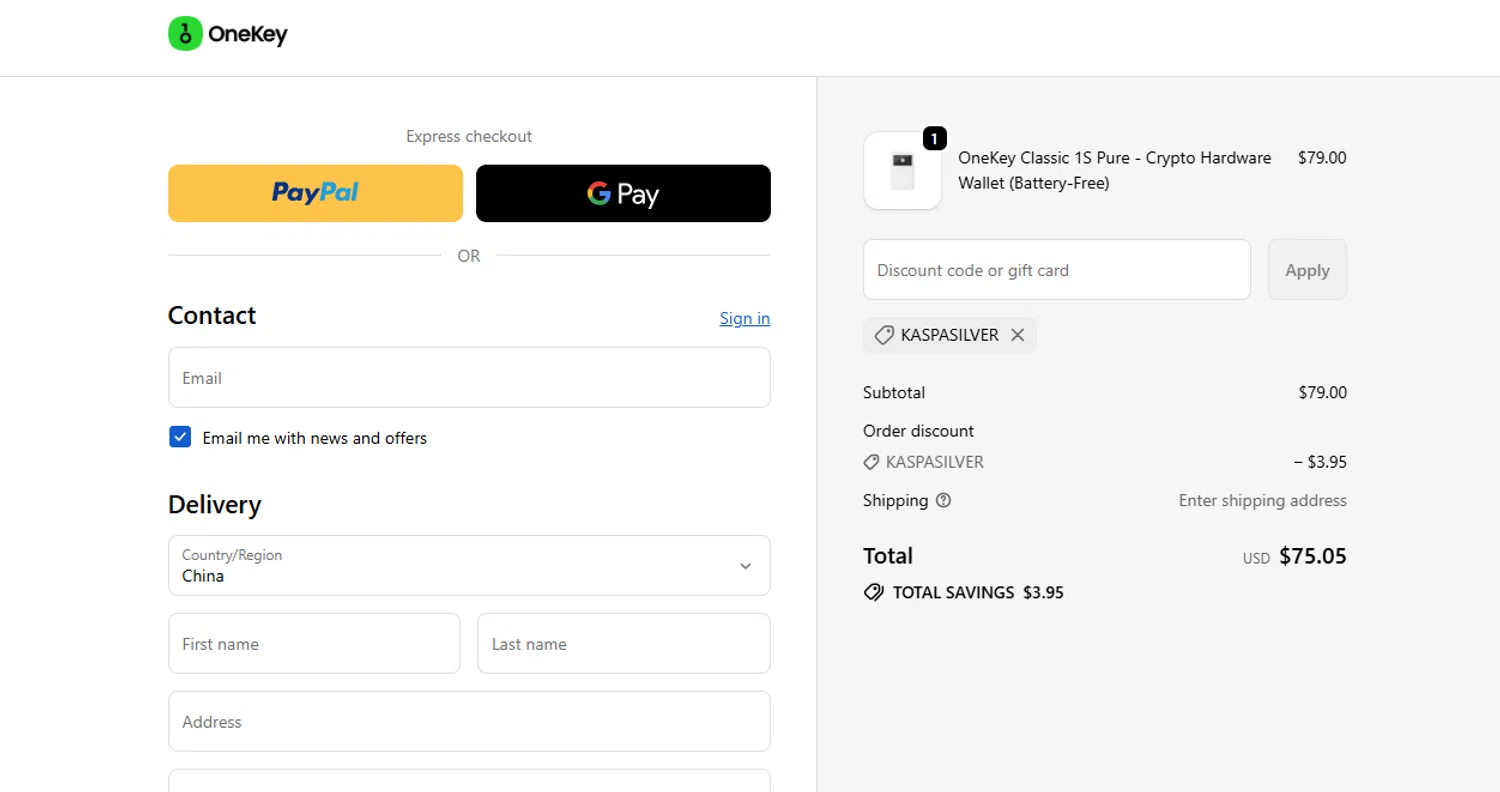
Task: Click the First name field
Action: point(314,643)
